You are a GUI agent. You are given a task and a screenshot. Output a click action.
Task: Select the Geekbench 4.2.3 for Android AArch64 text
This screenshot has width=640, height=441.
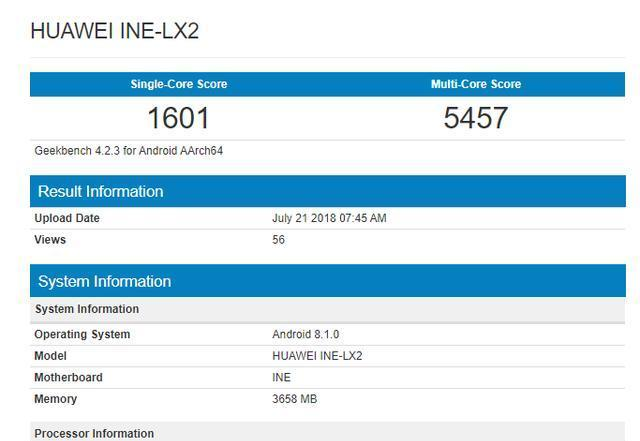129,151
